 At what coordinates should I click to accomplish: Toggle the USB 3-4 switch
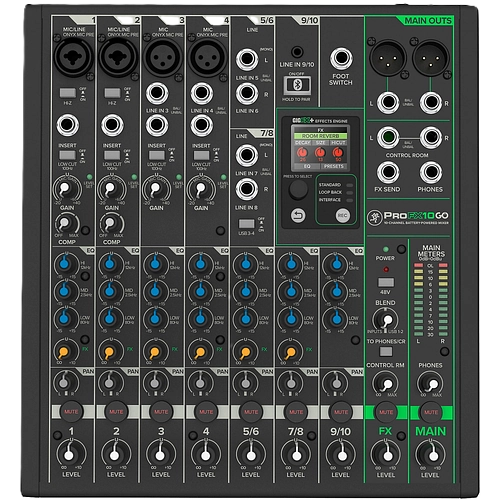pos(246,223)
